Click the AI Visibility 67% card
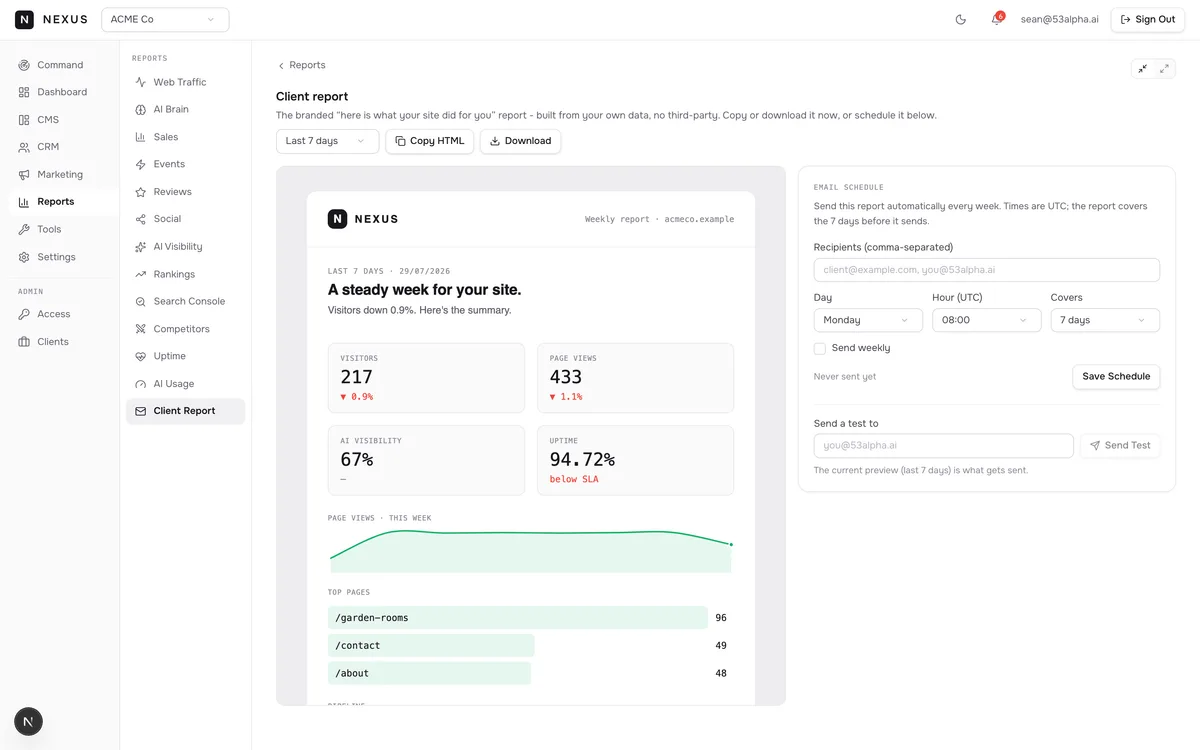The height and width of the screenshot is (750, 1200). pyautogui.click(x=426, y=460)
